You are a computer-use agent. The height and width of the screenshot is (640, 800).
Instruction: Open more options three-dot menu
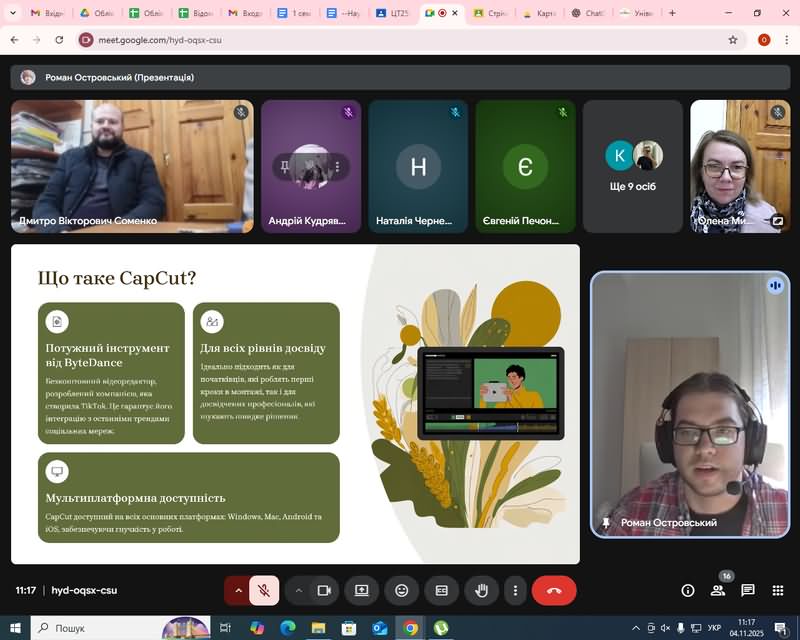click(514, 590)
